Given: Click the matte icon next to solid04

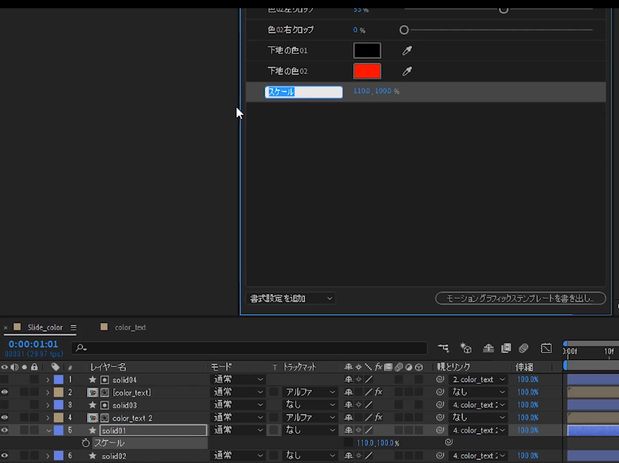Looking at the screenshot, I should coord(104,380).
